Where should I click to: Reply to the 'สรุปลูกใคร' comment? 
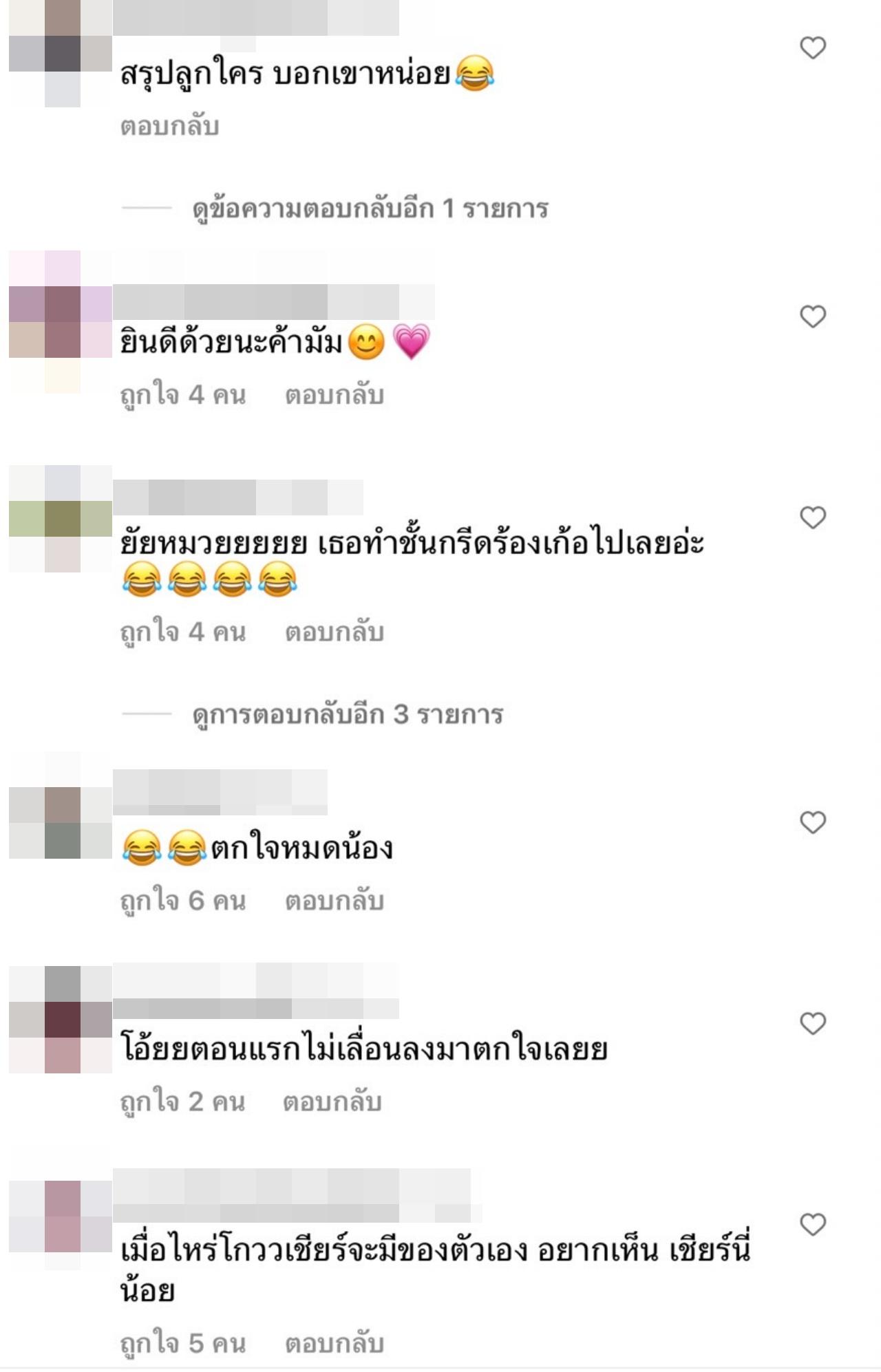point(169,127)
